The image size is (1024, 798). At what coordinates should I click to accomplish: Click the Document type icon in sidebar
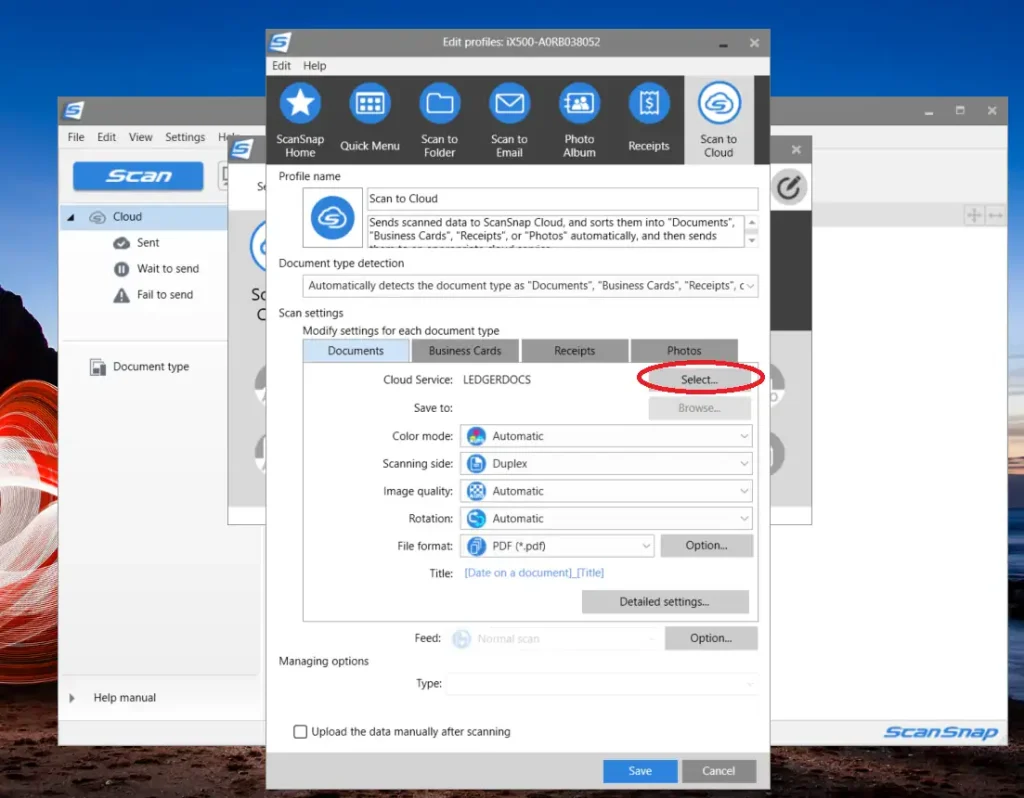98,367
